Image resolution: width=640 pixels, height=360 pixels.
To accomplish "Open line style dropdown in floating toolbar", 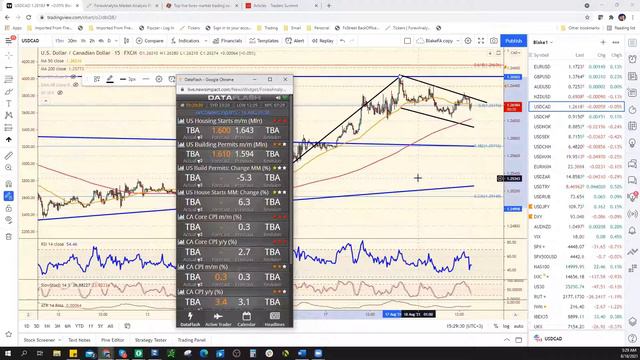I will pos(146,79).
